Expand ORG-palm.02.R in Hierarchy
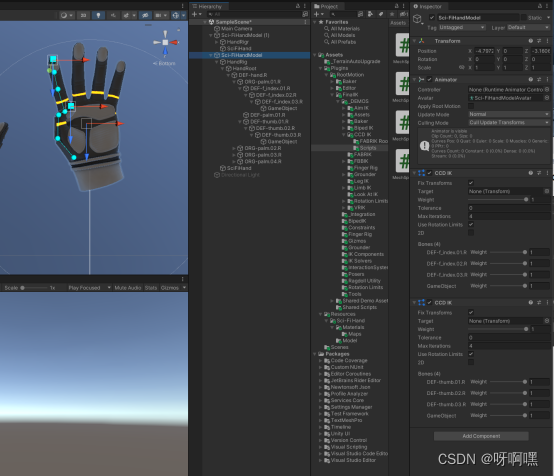The image size is (554, 476). click(x=234, y=148)
